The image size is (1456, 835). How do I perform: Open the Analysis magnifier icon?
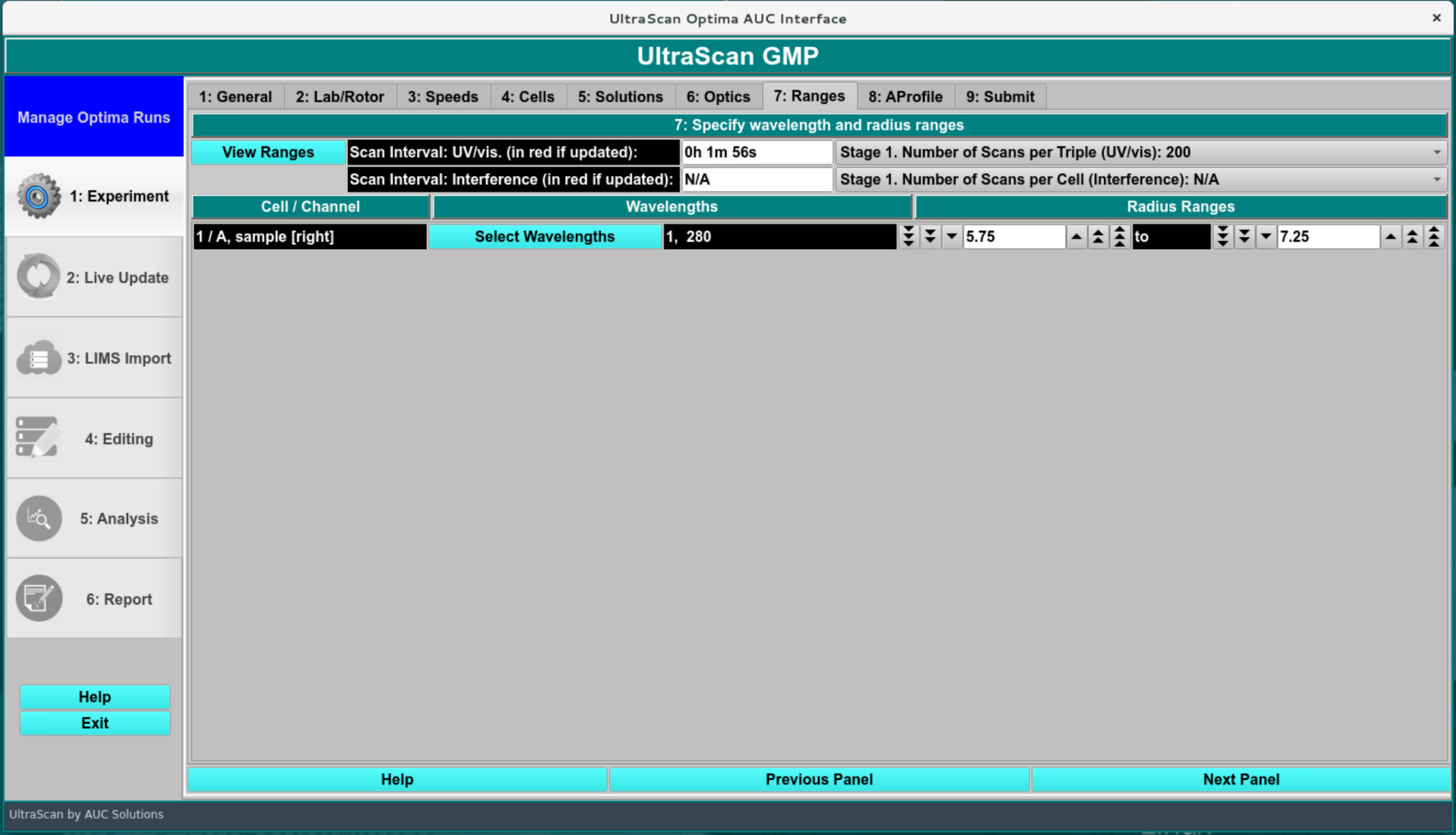pyautogui.click(x=39, y=518)
